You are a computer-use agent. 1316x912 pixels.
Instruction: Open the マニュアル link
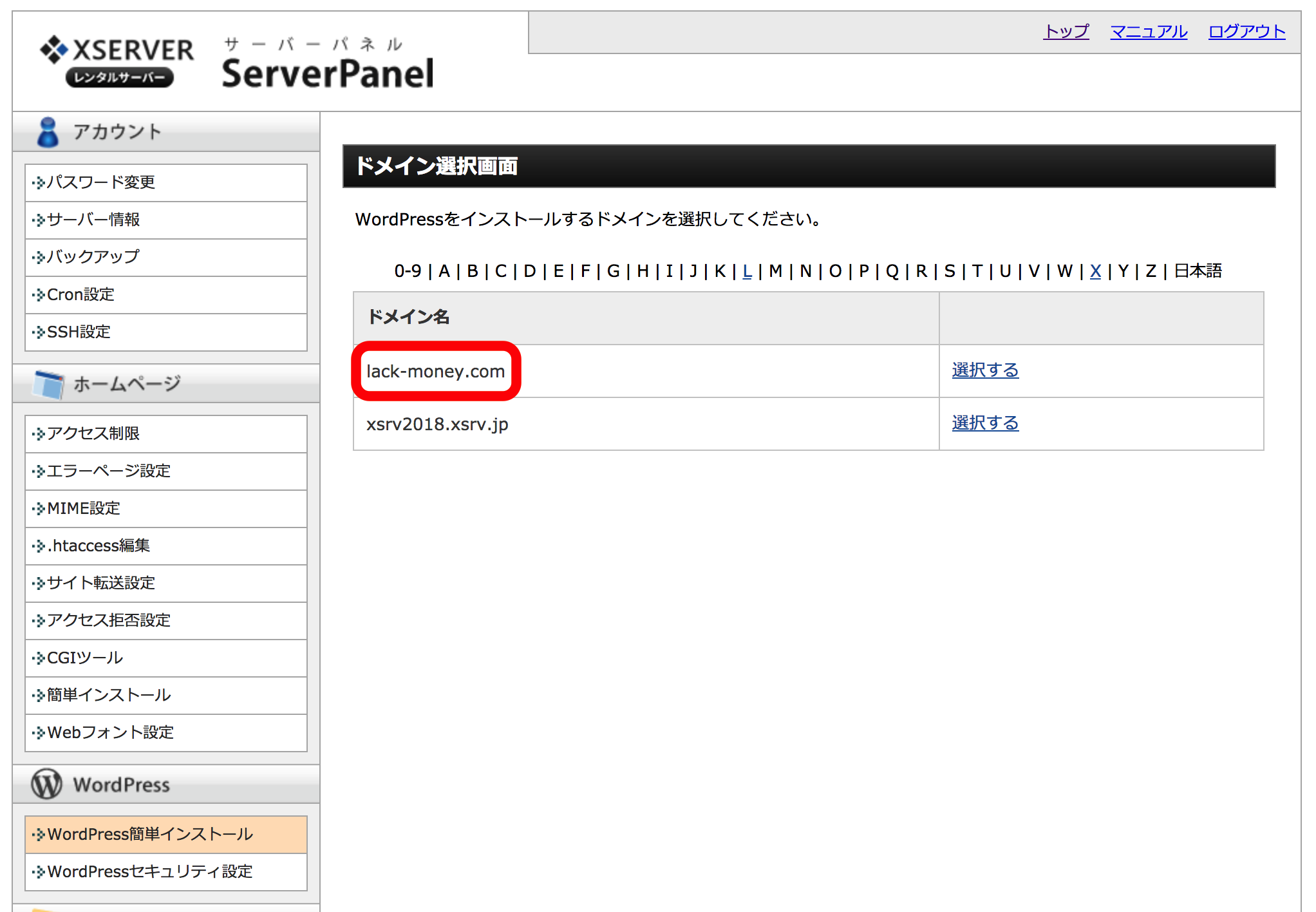pyautogui.click(x=1149, y=32)
